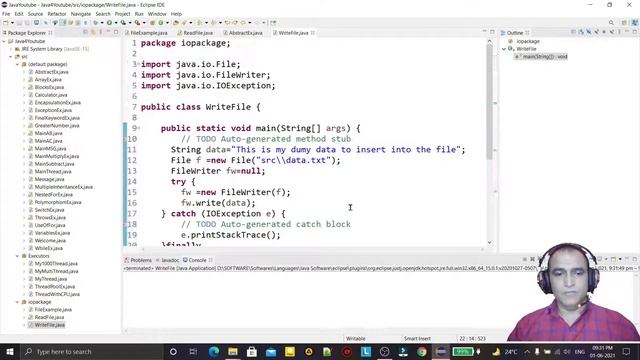Select the Console tab
Viewport: 640px width, 360px height.
pos(197,260)
